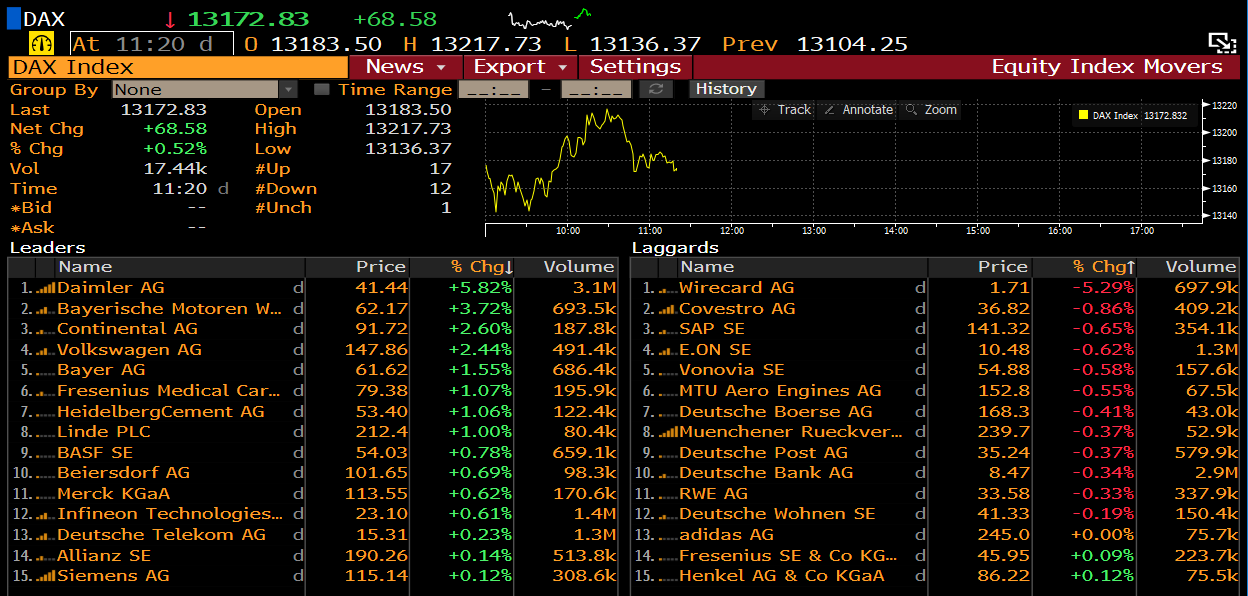Click the +5.82% change value for Daimler AG
The image size is (1248, 596).
pyautogui.click(x=481, y=288)
